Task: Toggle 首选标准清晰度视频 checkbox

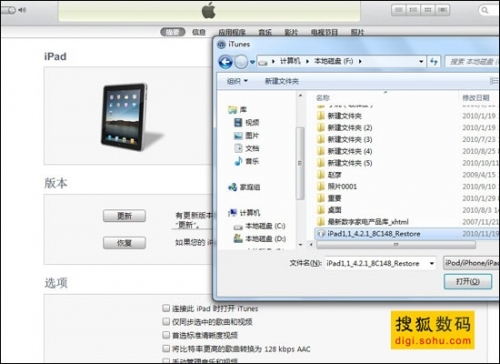Action: (x=166, y=335)
